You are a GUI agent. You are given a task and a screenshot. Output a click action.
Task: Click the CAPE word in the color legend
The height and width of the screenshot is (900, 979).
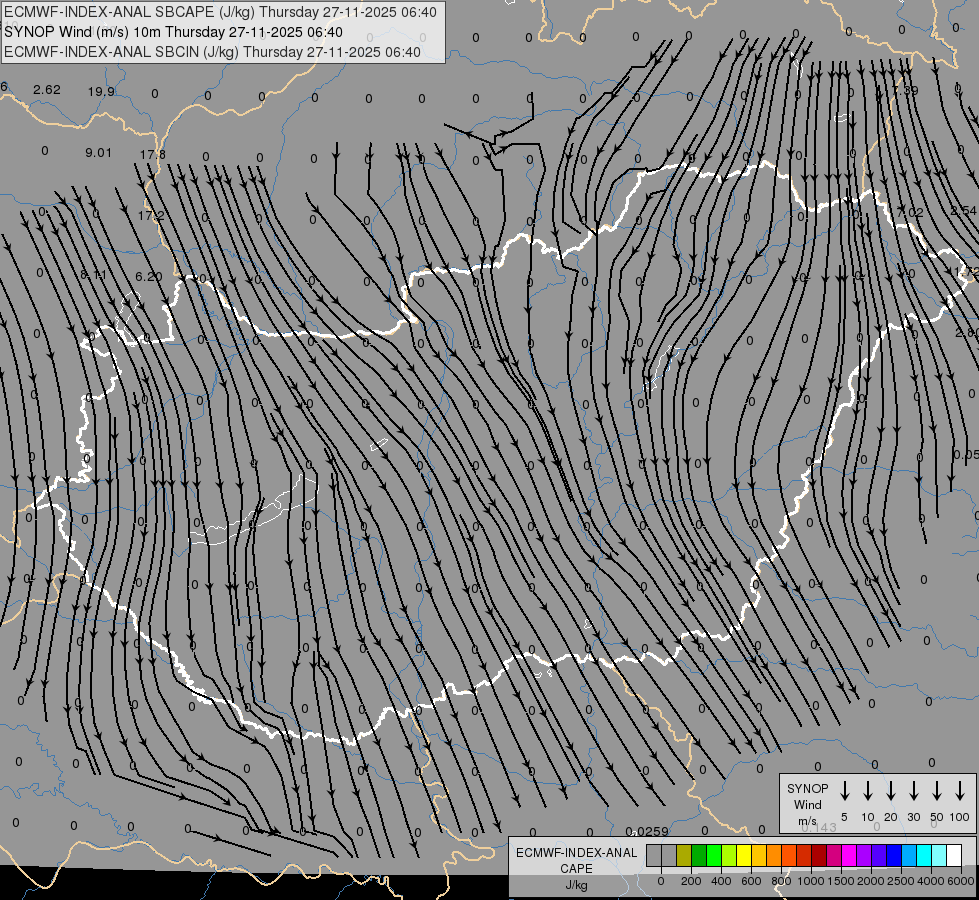coord(576,868)
